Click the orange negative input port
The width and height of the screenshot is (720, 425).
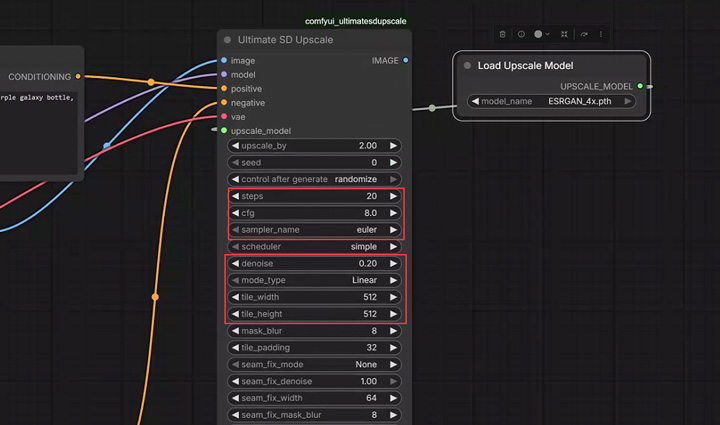(224, 102)
